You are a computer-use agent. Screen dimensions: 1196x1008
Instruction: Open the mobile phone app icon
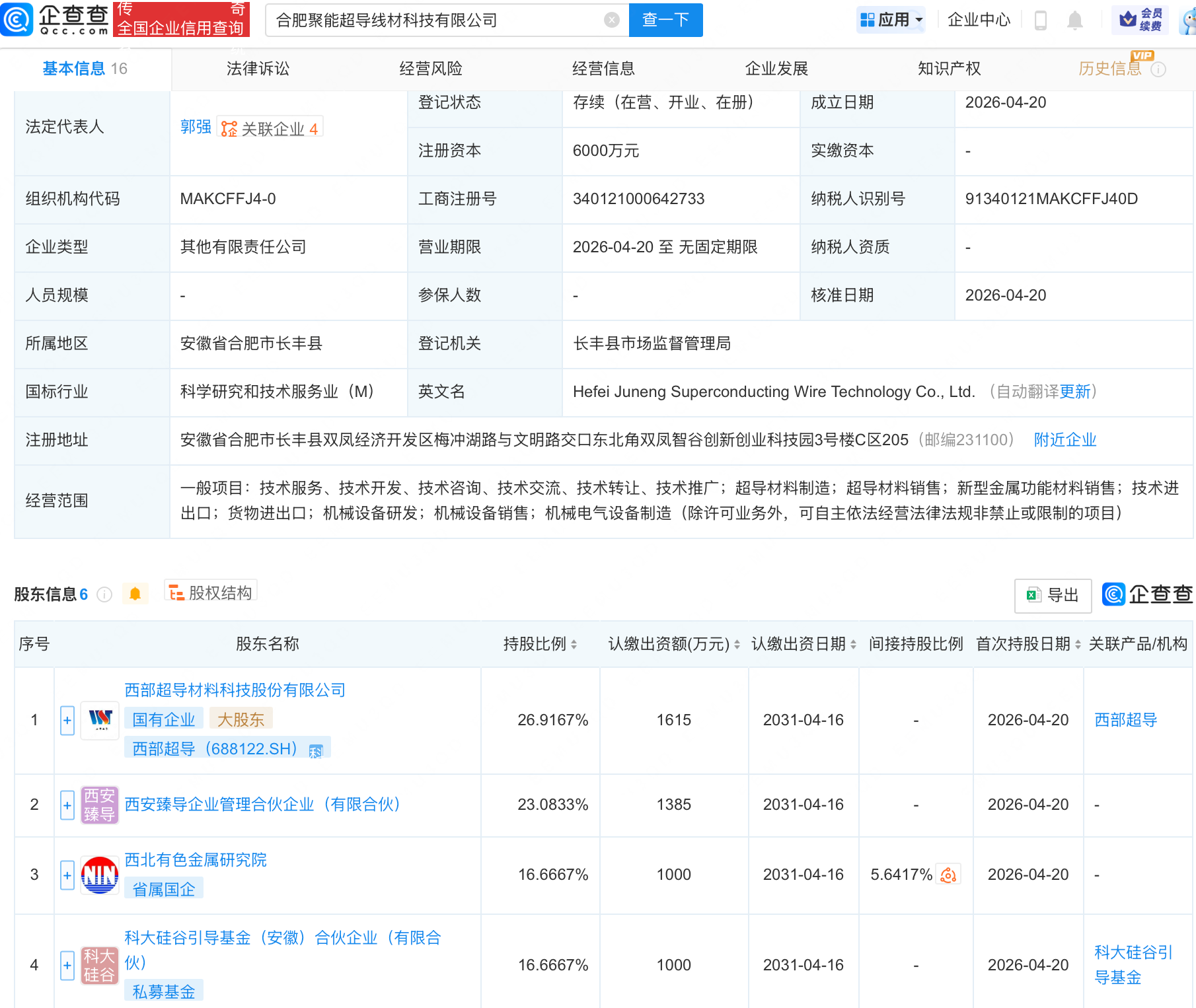[x=1040, y=20]
